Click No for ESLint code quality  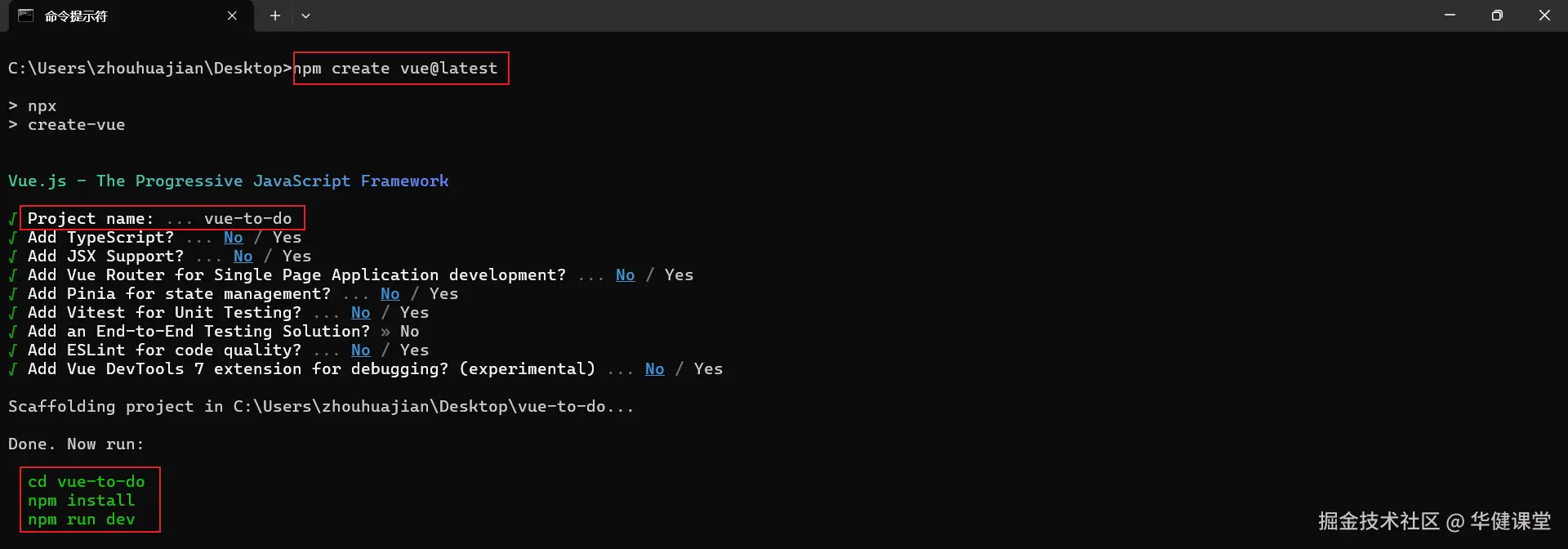[x=360, y=350]
